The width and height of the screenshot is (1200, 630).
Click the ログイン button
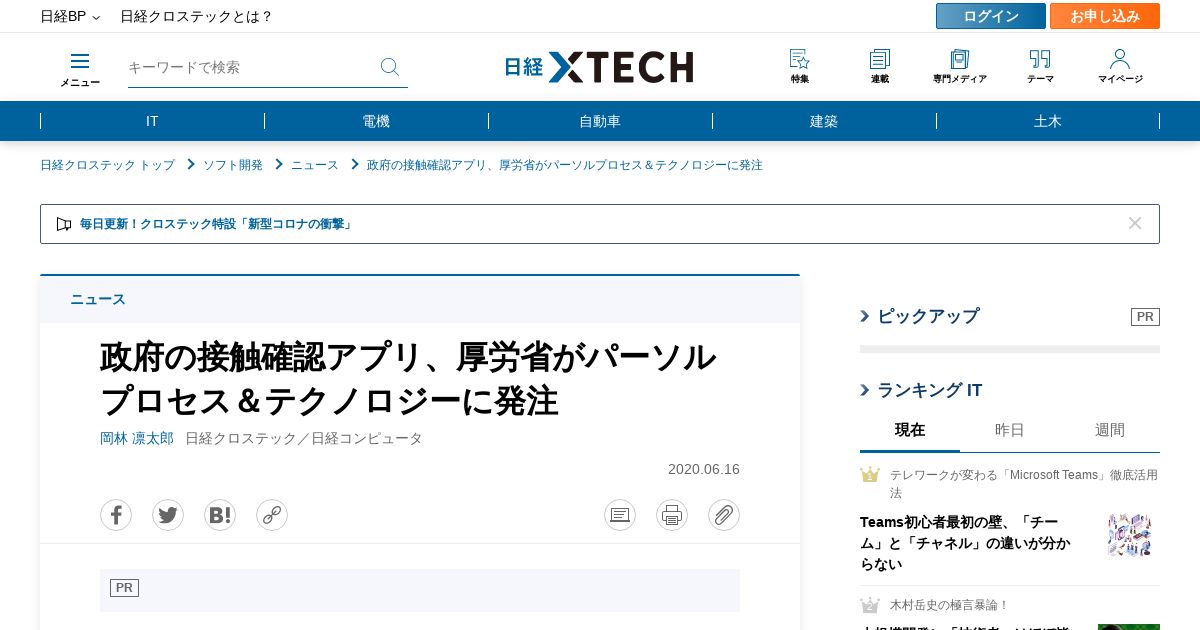[x=991, y=16]
